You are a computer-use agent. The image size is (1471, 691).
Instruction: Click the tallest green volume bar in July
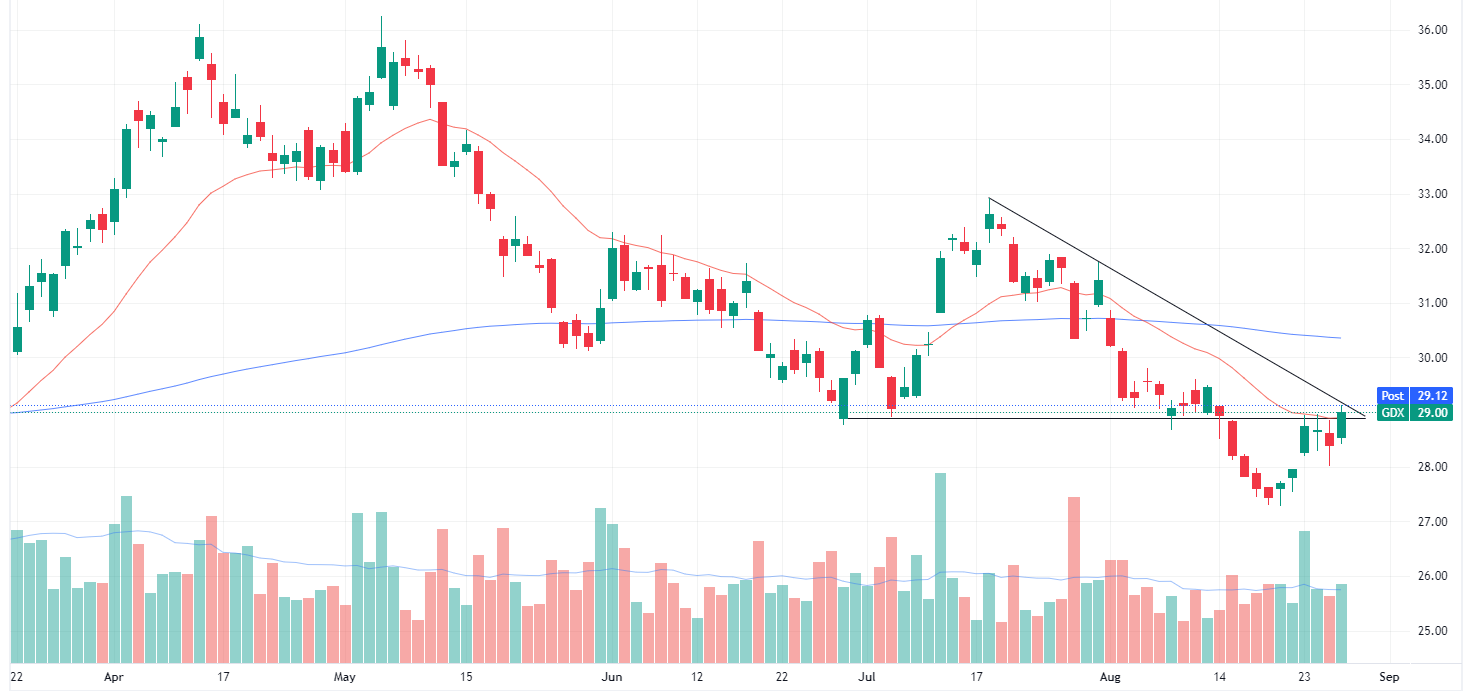940,568
